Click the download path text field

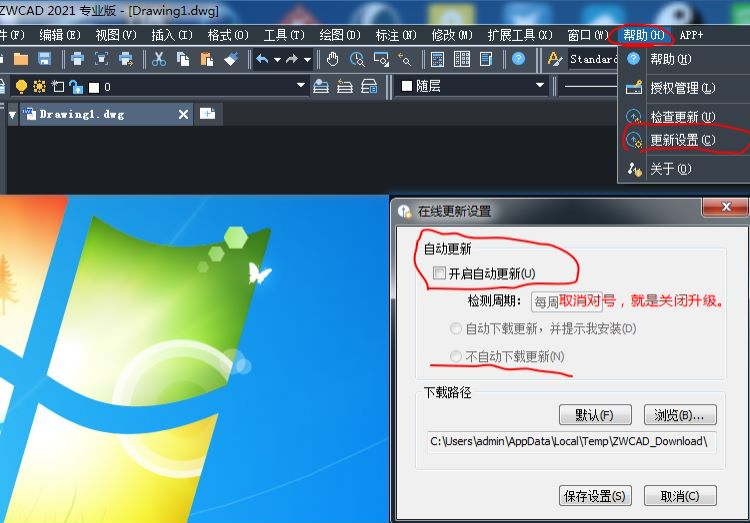click(x=572, y=441)
